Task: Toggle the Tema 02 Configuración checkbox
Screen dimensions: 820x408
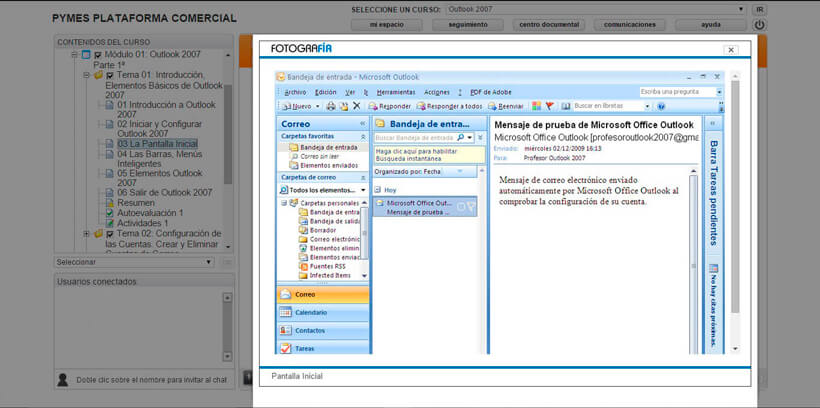Action: coord(109,234)
